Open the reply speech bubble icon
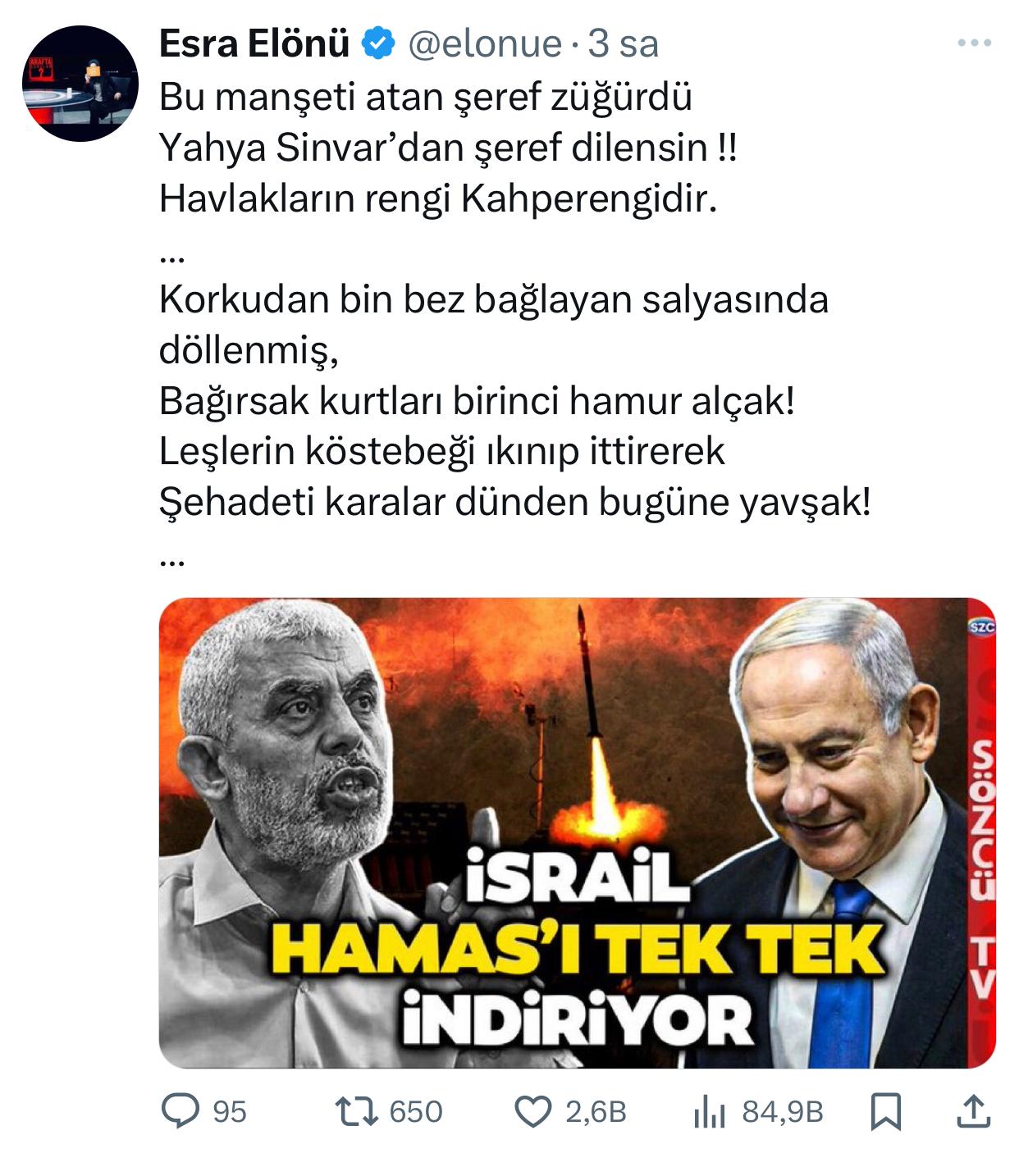Viewport: 1019px width, 1176px height. coord(180,1112)
